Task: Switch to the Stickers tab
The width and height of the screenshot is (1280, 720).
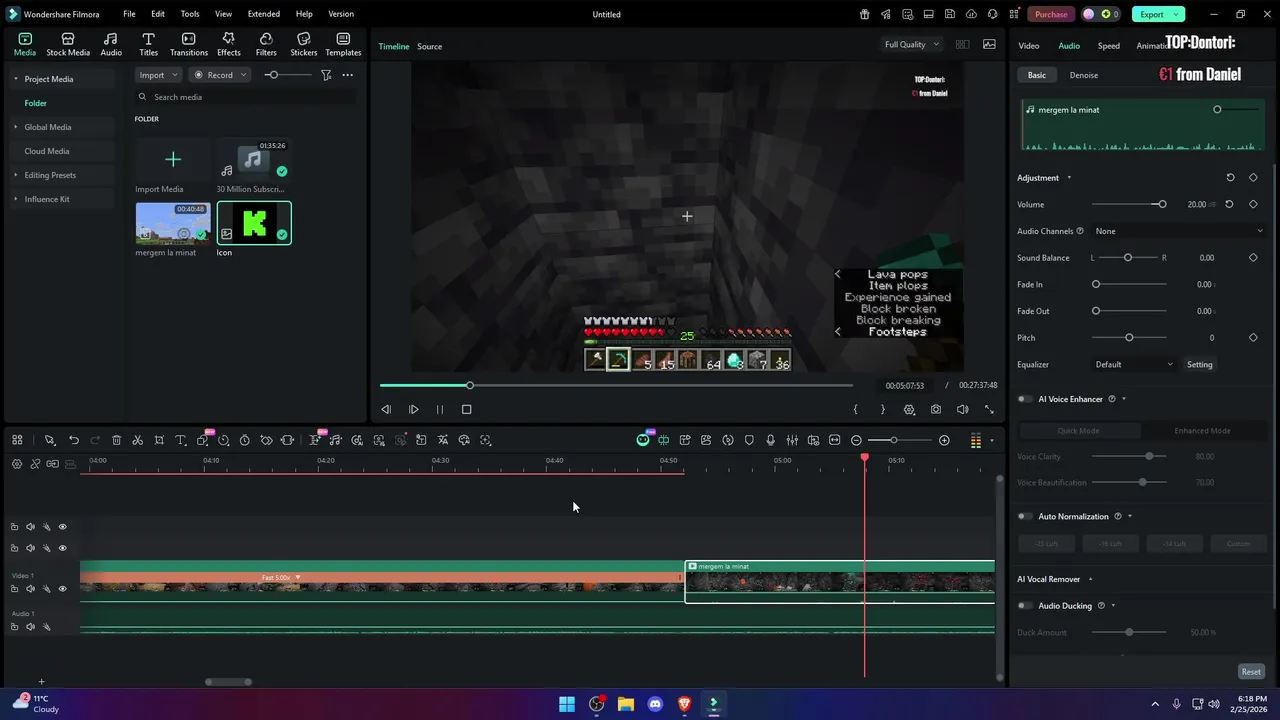Action: 304,44
